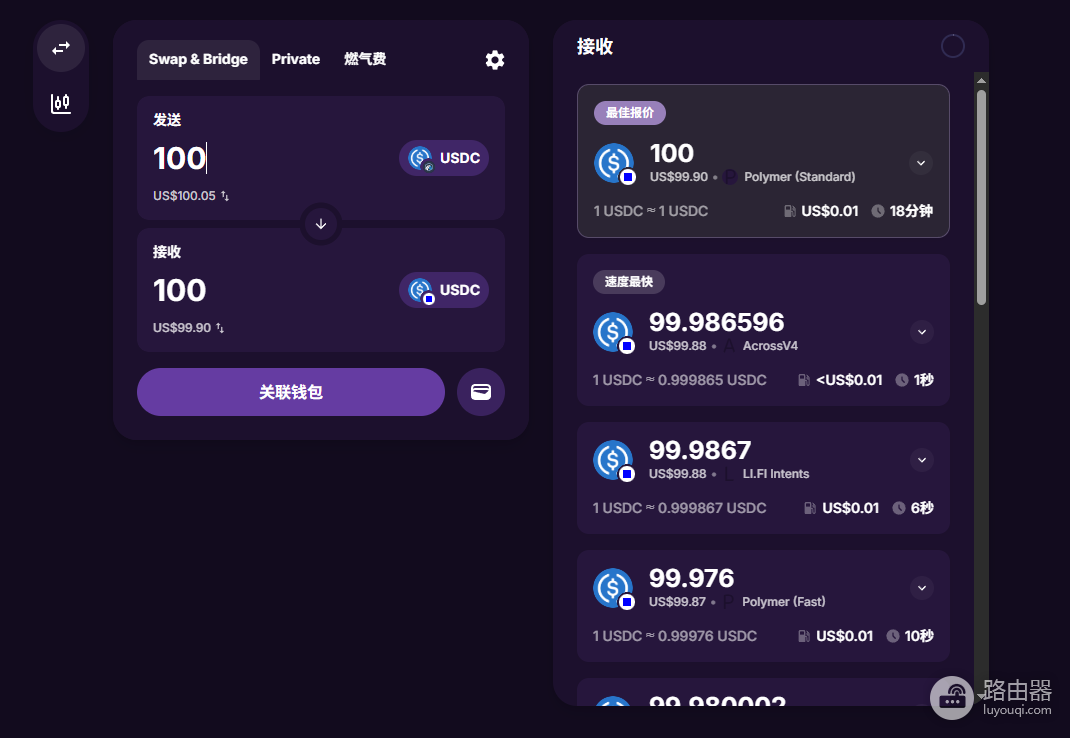This screenshot has height=738, width=1070.
Task: Switch to the Swap & Bridge tab
Action: pos(198,59)
